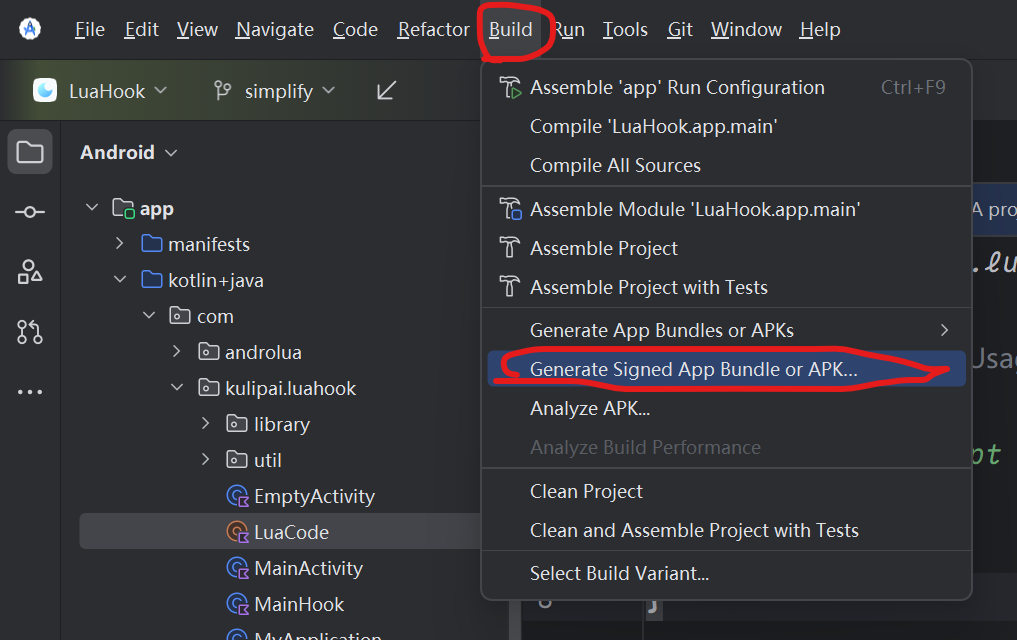Expand the androlua package

(x=177, y=352)
